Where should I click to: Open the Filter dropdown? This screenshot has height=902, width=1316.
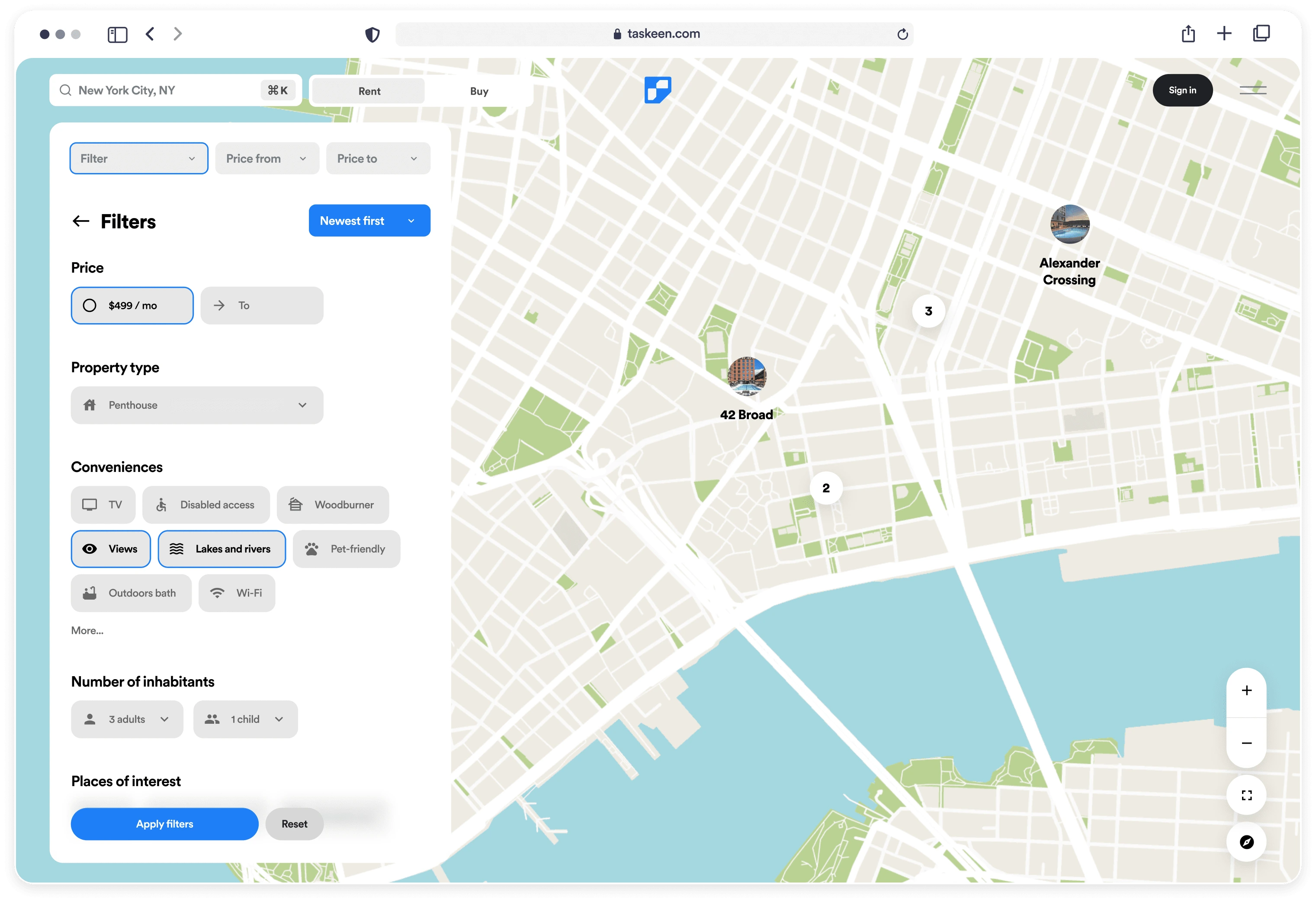139,158
